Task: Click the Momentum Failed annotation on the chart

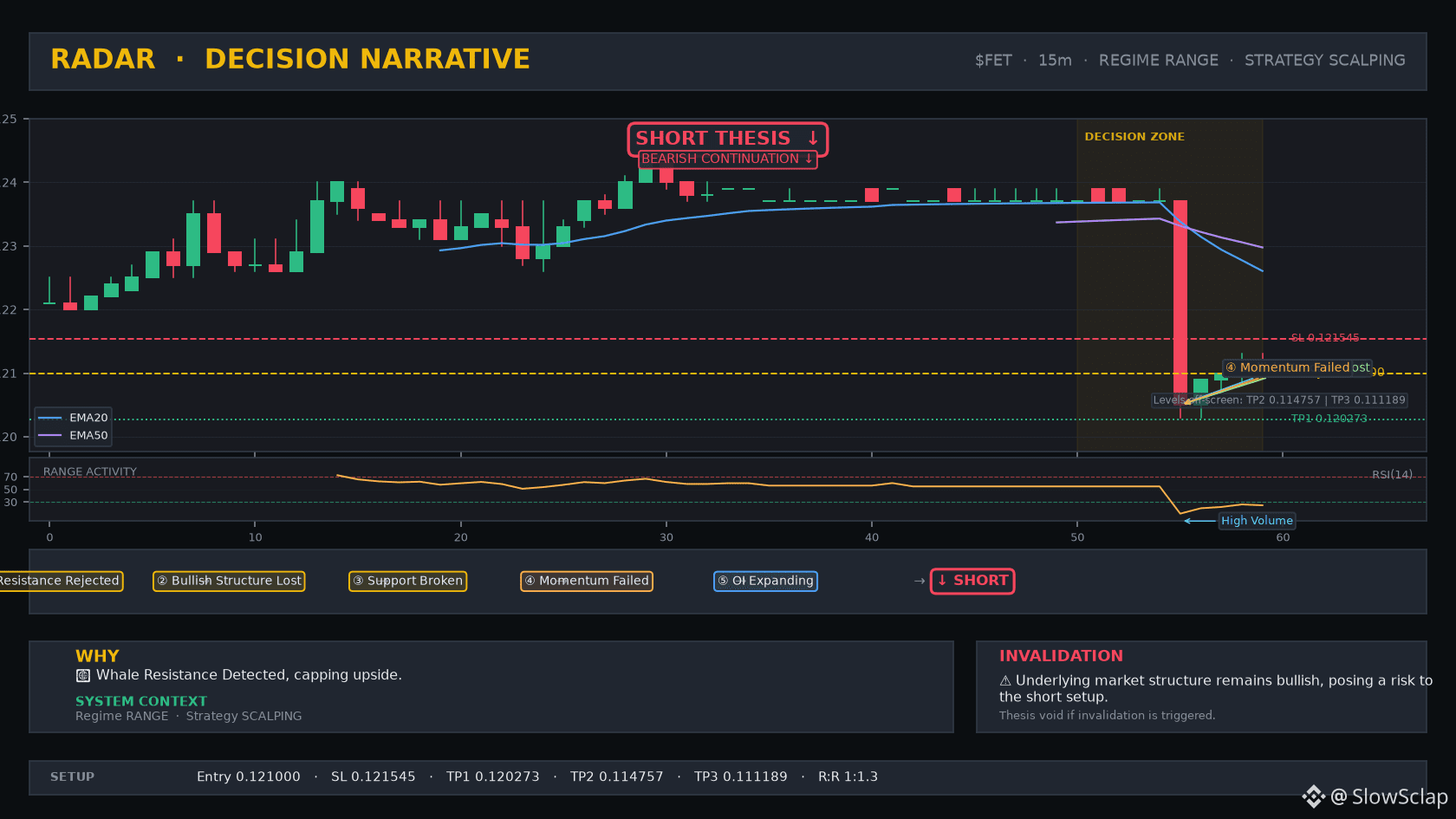Action: (1288, 367)
